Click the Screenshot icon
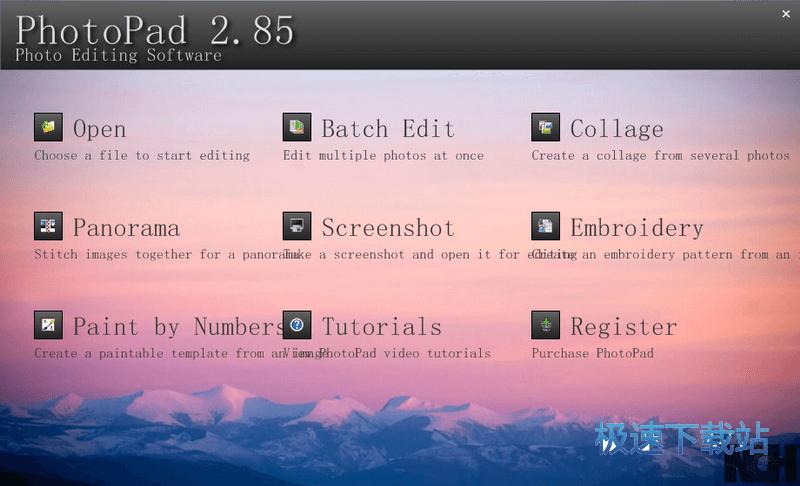Viewport: 800px width, 486px height. tap(296, 226)
